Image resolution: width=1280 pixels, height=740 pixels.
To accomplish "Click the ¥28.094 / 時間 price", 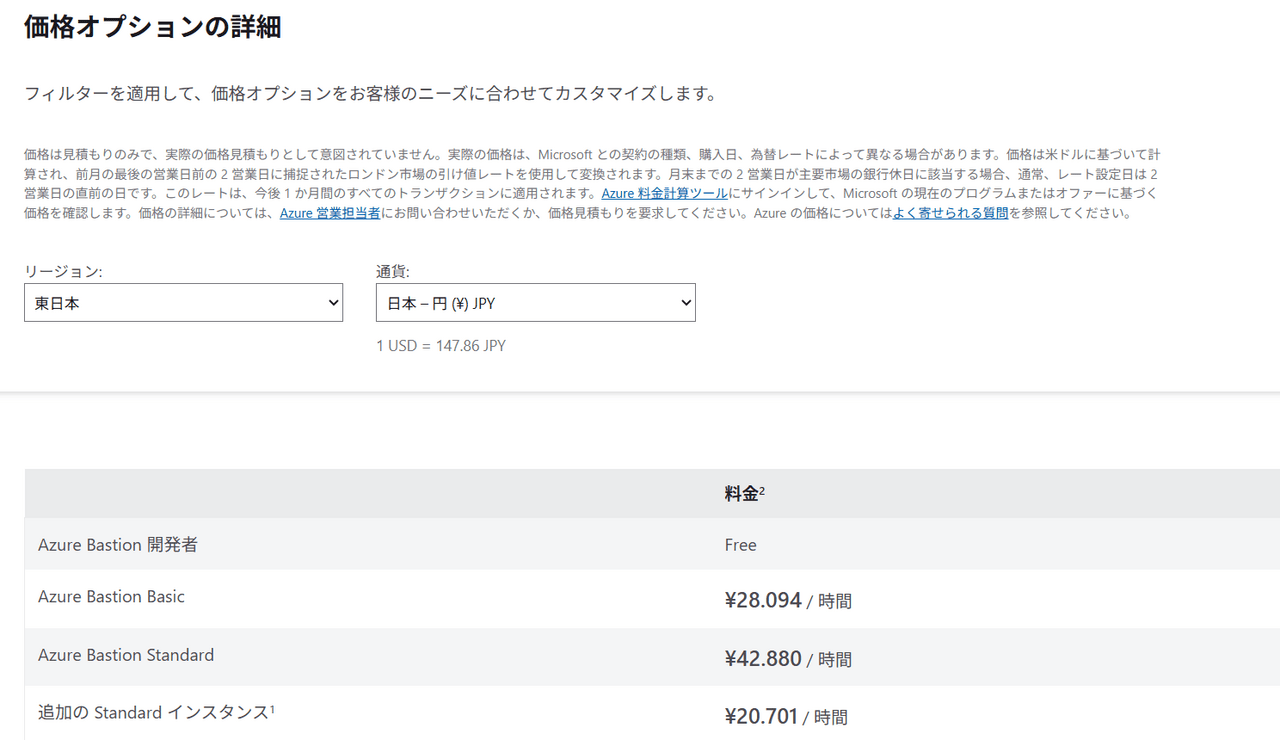I will pos(788,601).
